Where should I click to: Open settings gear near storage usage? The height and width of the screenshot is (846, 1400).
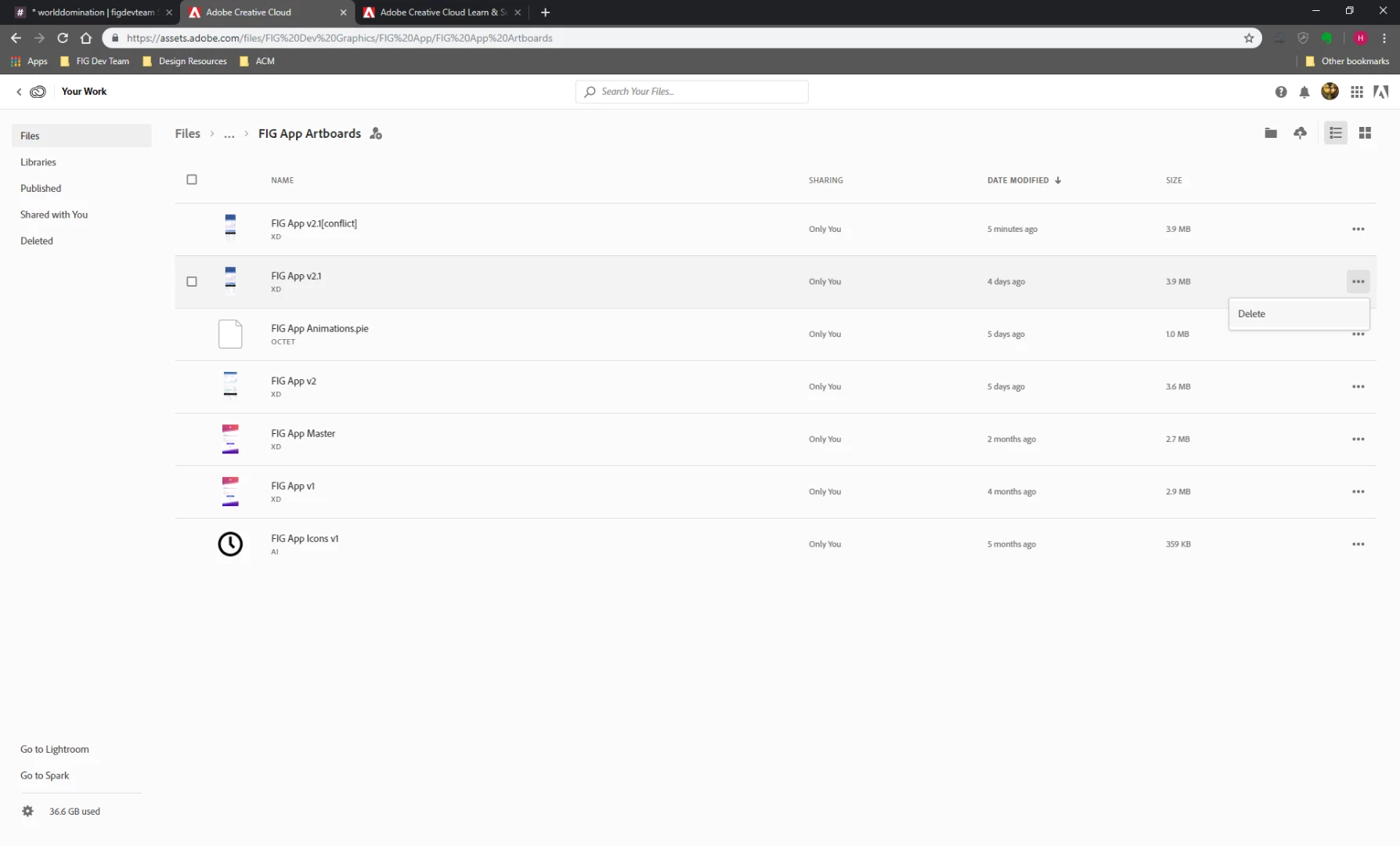pos(28,811)
